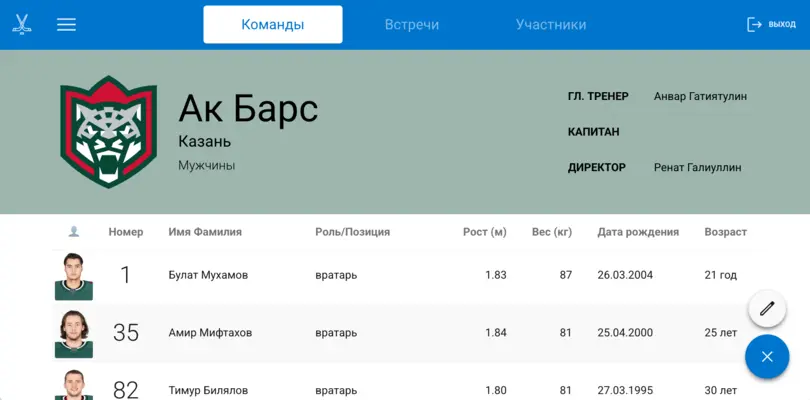The width and height of the screenshot is (810, 400).
Task: Sort by the Вес (кг) column header
Action: pos(552,232)
